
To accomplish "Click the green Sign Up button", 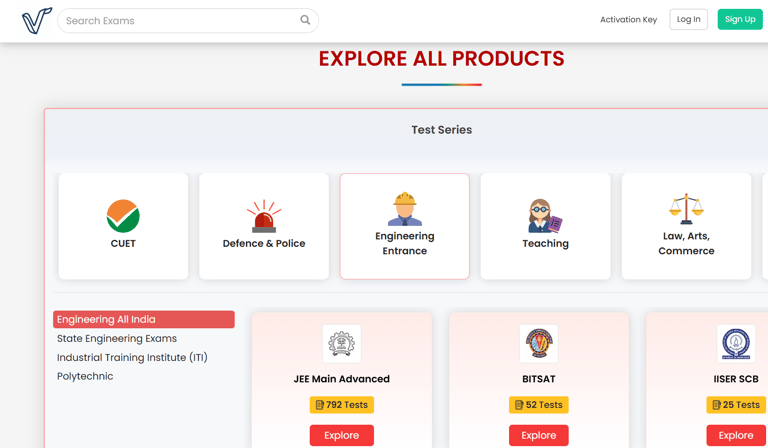I will 740,19.
